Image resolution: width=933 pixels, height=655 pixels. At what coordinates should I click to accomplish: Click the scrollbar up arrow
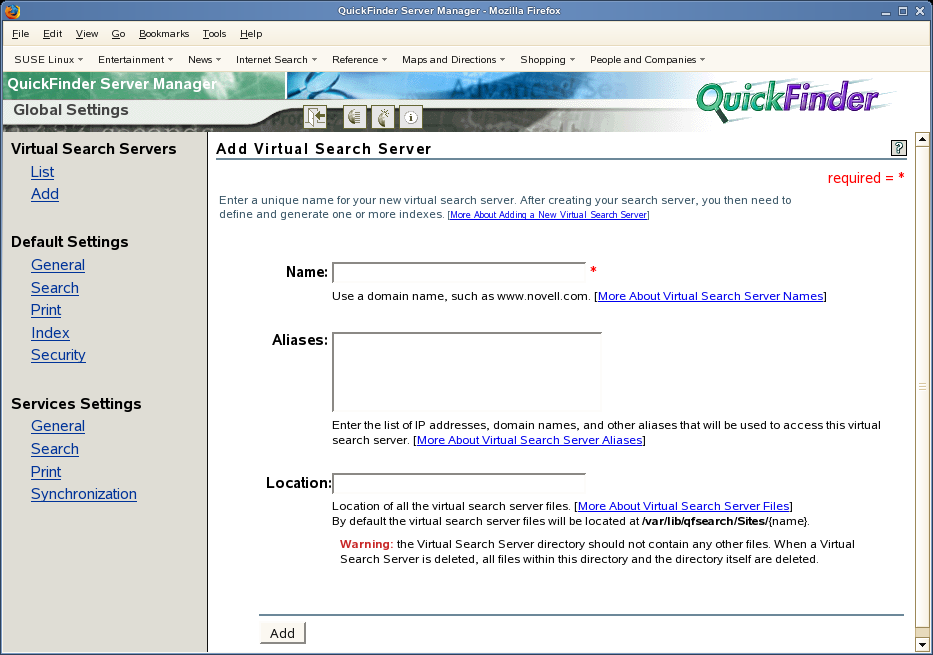pos(922,139)
